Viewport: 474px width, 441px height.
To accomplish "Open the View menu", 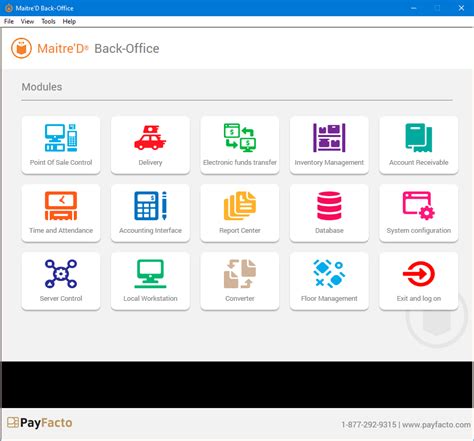I will (x=27, y=21).
